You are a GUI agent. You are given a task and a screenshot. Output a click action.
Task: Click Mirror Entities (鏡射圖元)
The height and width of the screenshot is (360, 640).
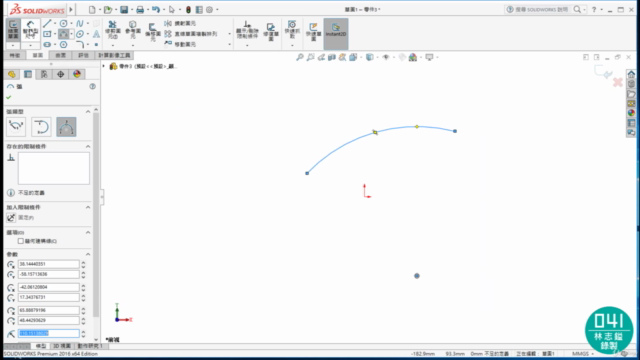(x=180, y=23)
